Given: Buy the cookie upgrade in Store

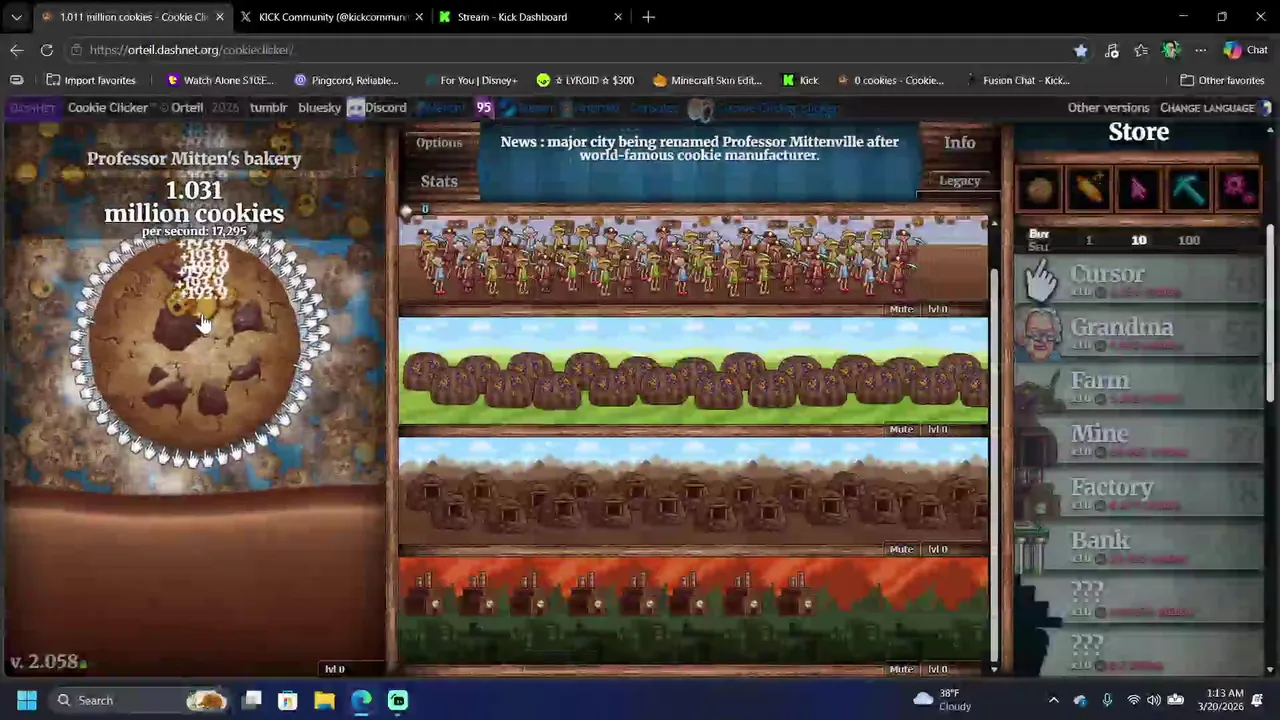Looking at the screenshot, I should (1040, 188).
